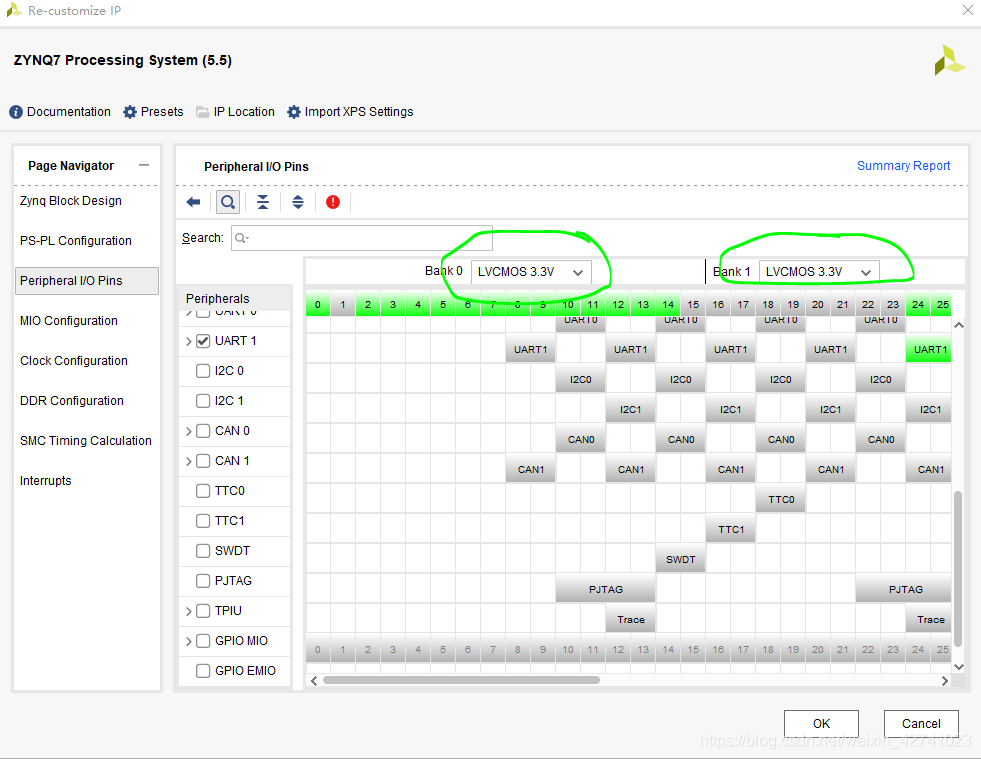981x759 pixels.
Task: Expand the GPIO MIO tree node
Action: point(188,641)
